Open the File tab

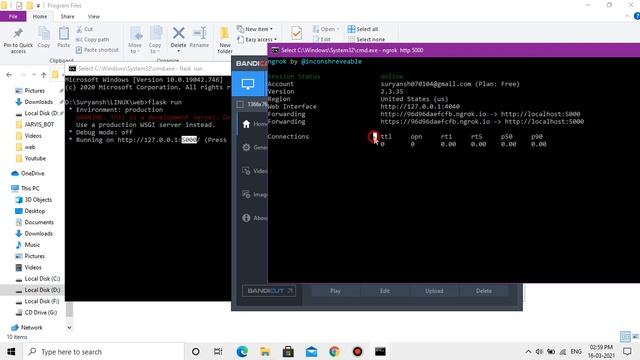[x=13, y=16]
